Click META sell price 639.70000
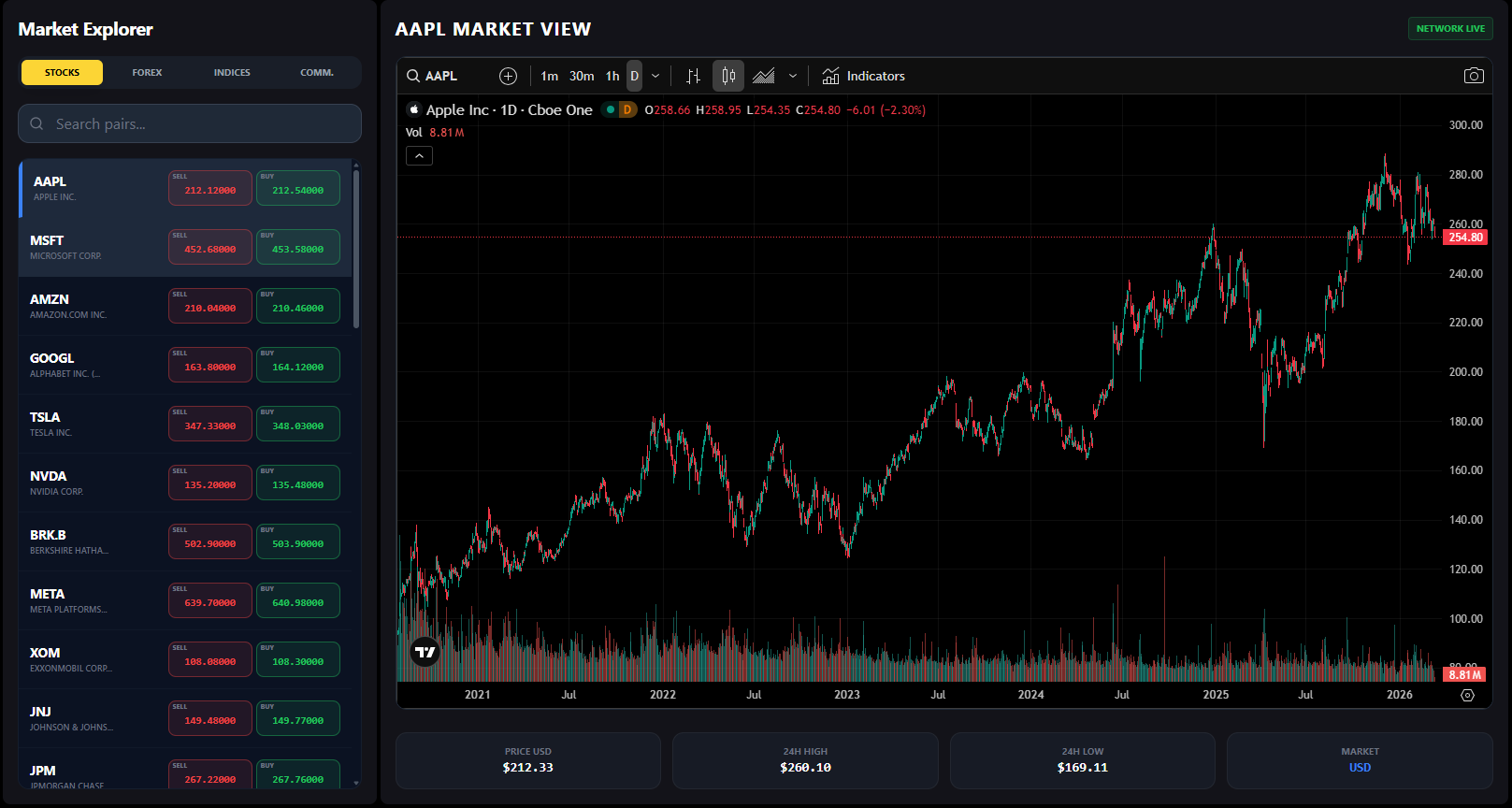 click(x=210, y=600)
